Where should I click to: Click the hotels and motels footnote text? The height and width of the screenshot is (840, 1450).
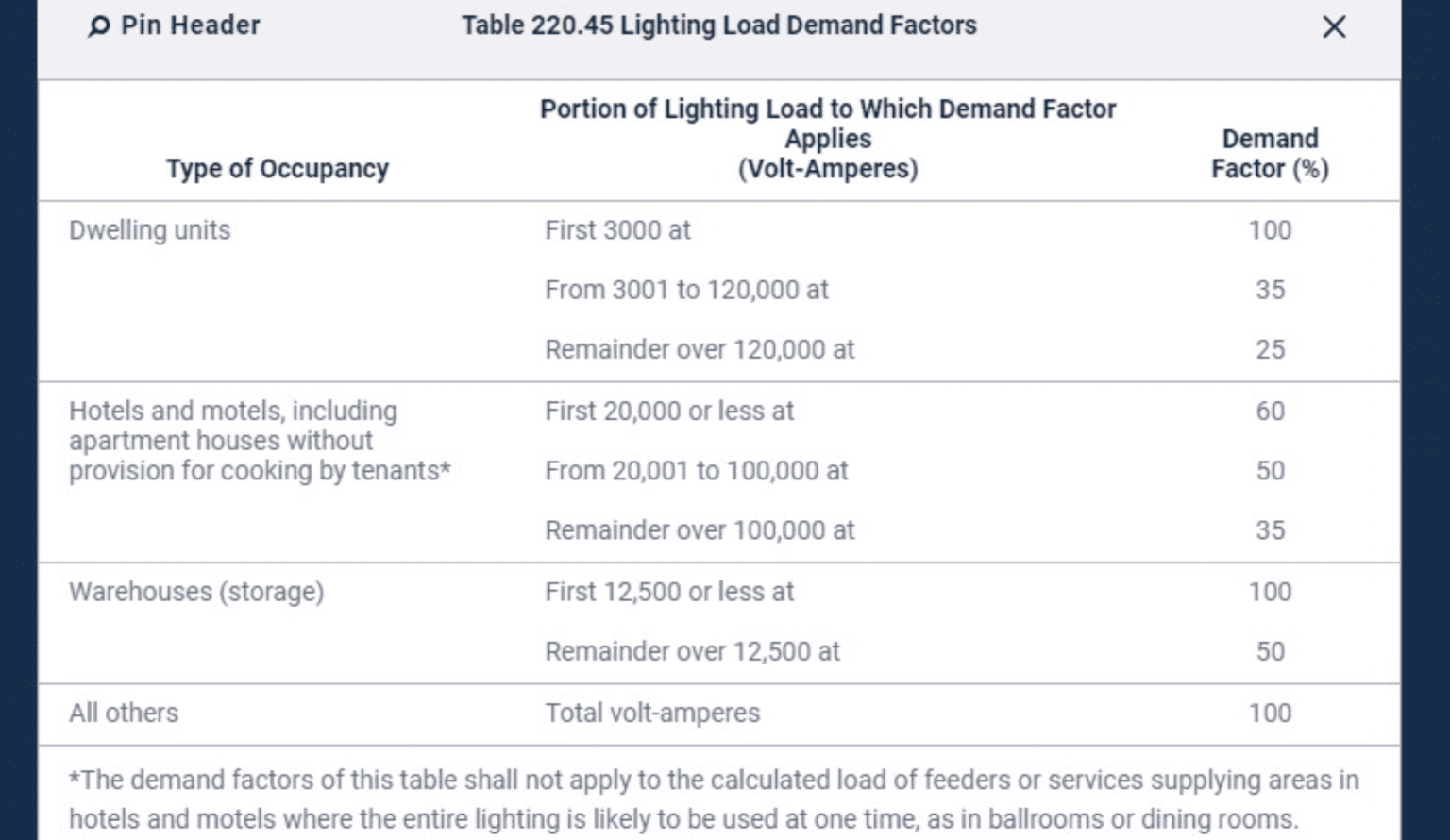[717, 799]
